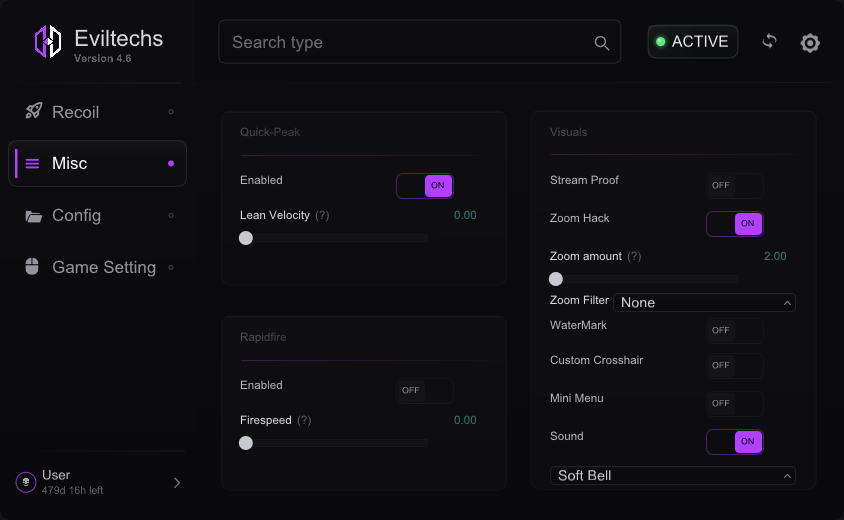Click the Firespeed 0.00 value

point(465,420)
